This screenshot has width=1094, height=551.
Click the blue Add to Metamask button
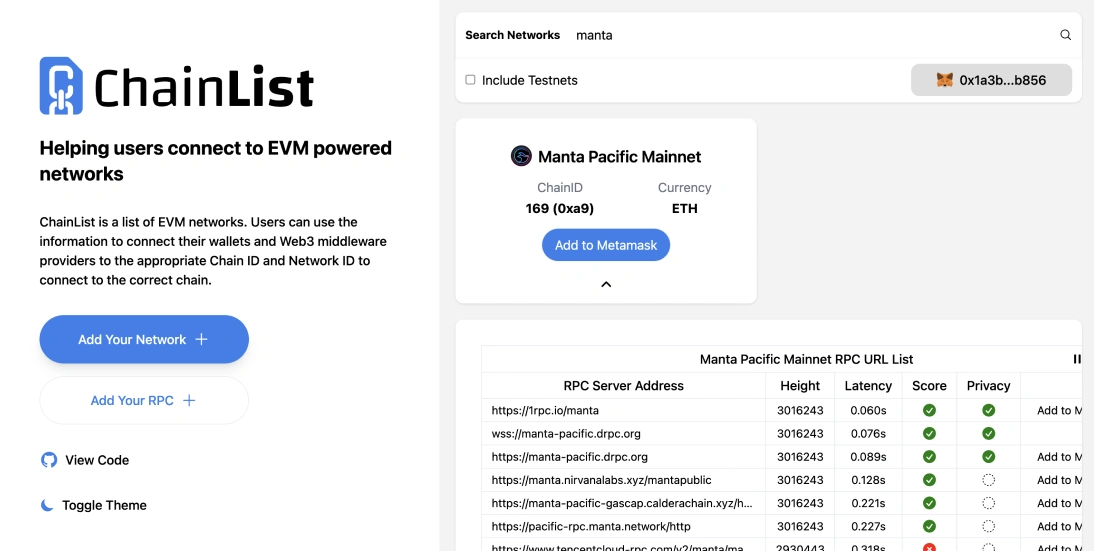click(606, 246)
